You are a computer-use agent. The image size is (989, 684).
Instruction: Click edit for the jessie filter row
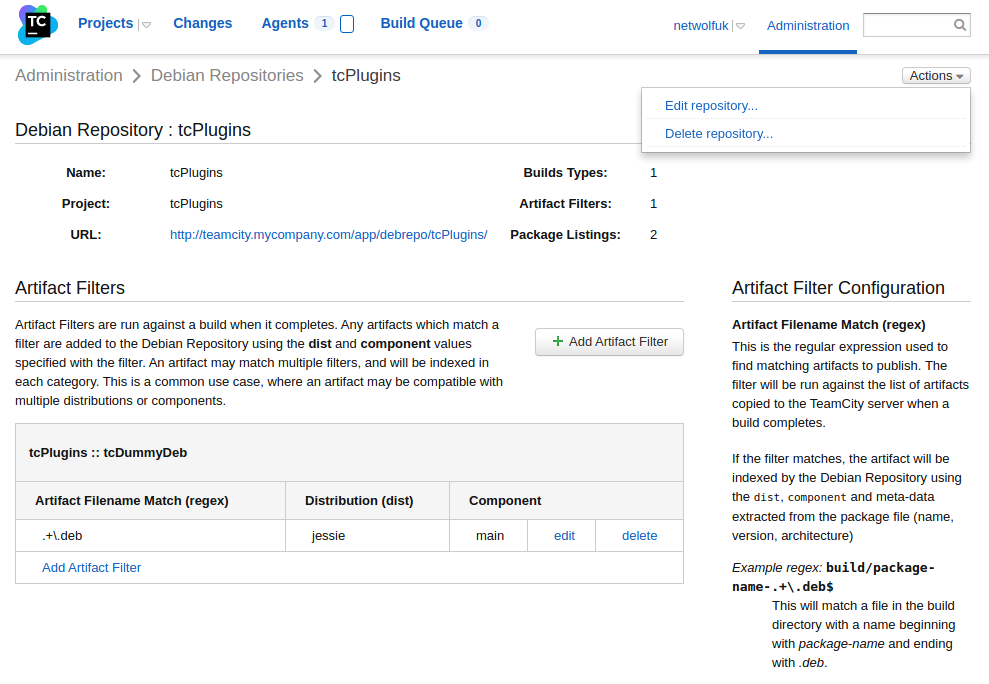point(565,536)
